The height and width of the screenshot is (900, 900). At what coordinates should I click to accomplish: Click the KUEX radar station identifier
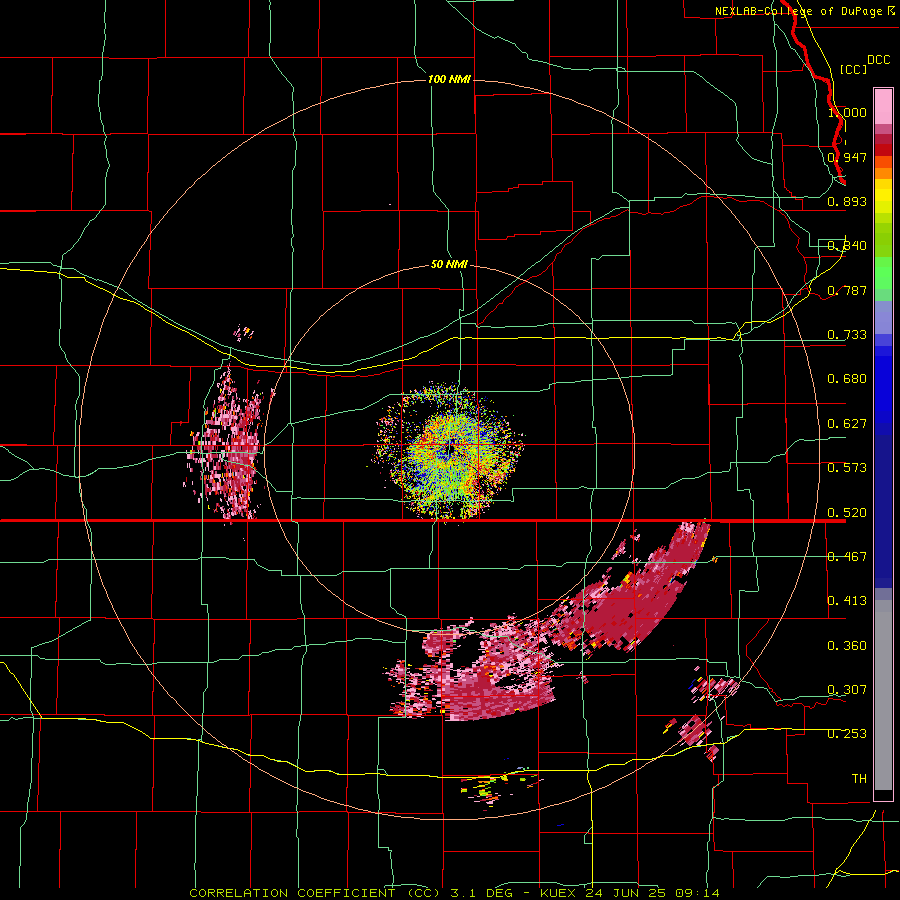point(560,893)
